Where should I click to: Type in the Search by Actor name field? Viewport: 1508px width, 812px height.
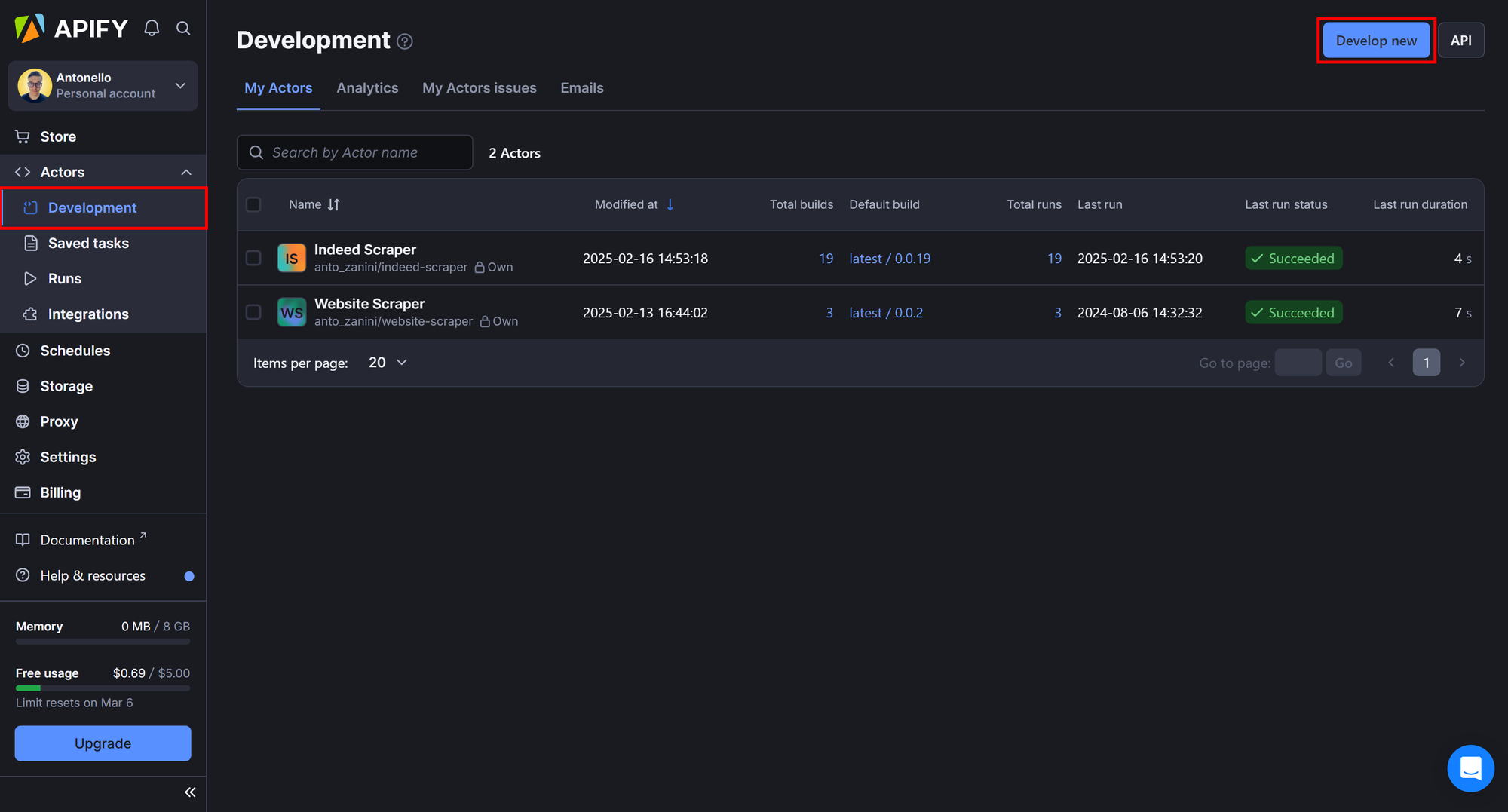354,152
